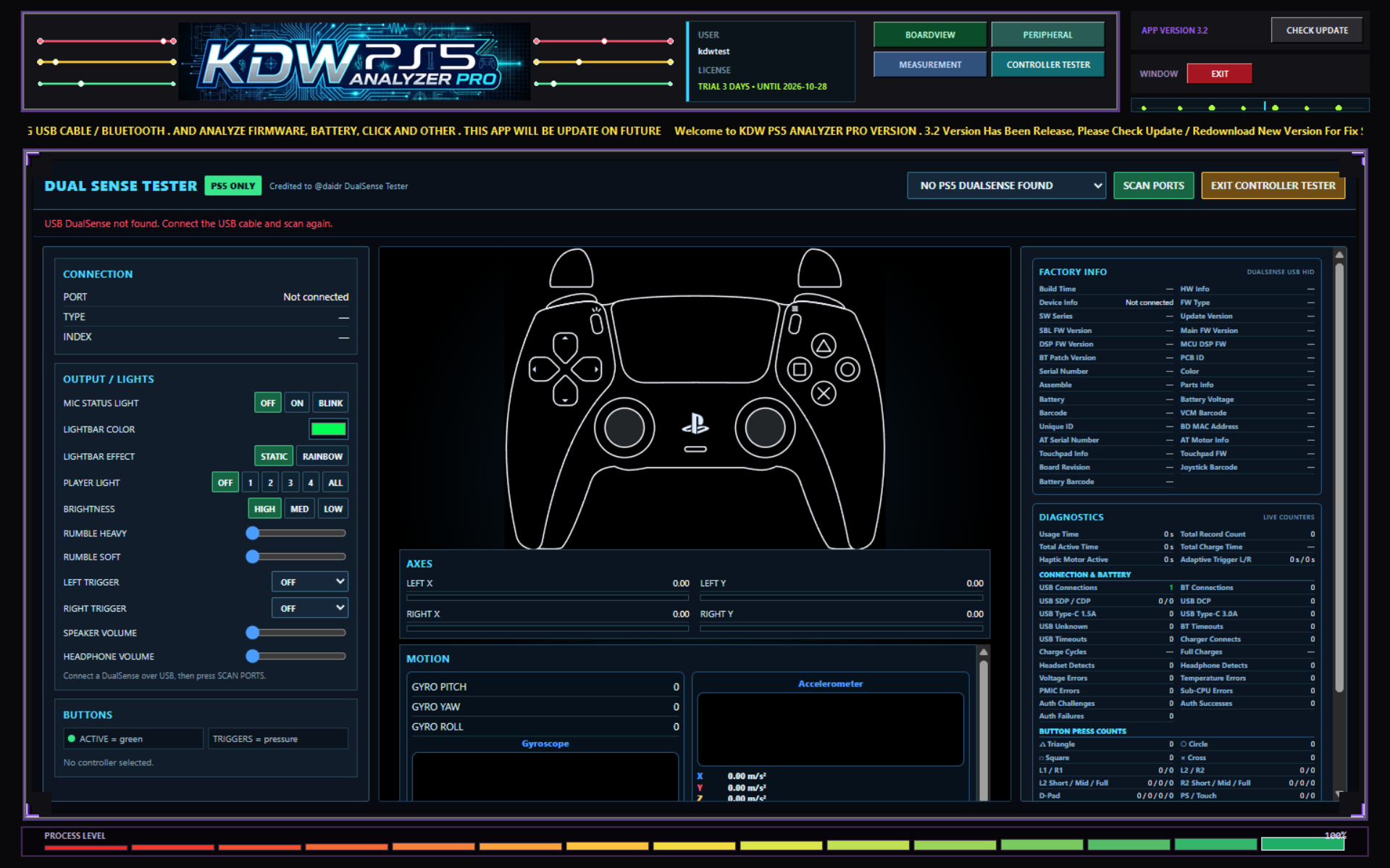
Task: Click the D-pad left arrow on the controller
Action: tap(542, 369)
